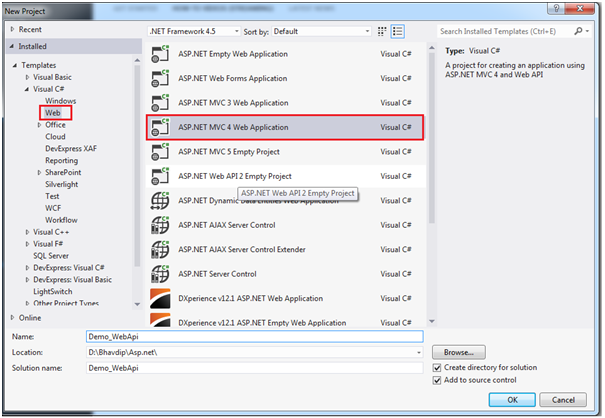Expand the DevExpress: Visual C# node arrow
Screen dimensions: 605x418
pos(27,268)
